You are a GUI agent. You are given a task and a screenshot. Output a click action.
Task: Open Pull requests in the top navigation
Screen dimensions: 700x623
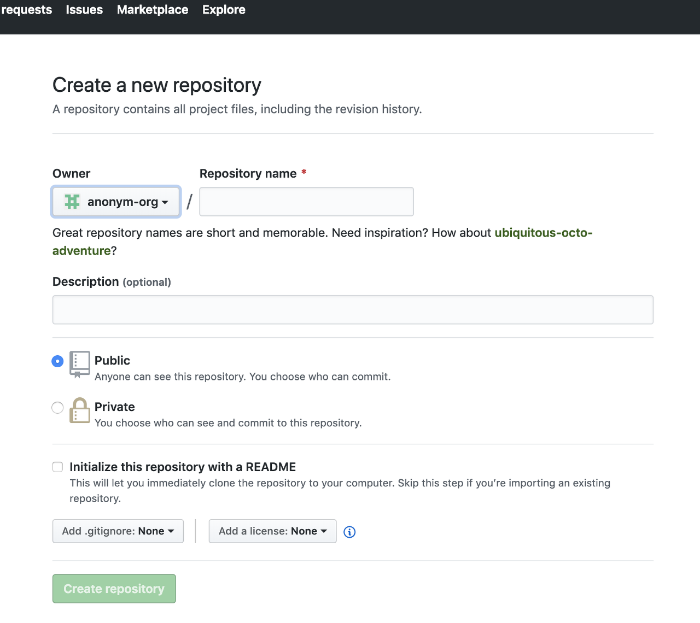27,10
